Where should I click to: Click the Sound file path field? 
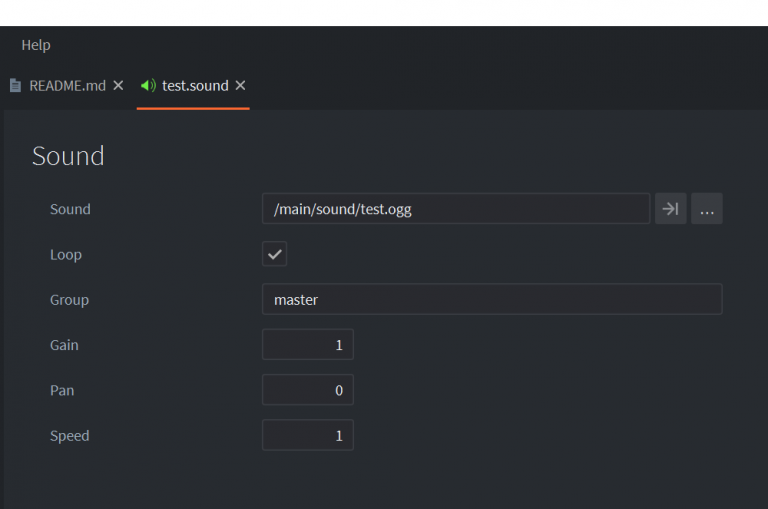click(x=455, y=209)
